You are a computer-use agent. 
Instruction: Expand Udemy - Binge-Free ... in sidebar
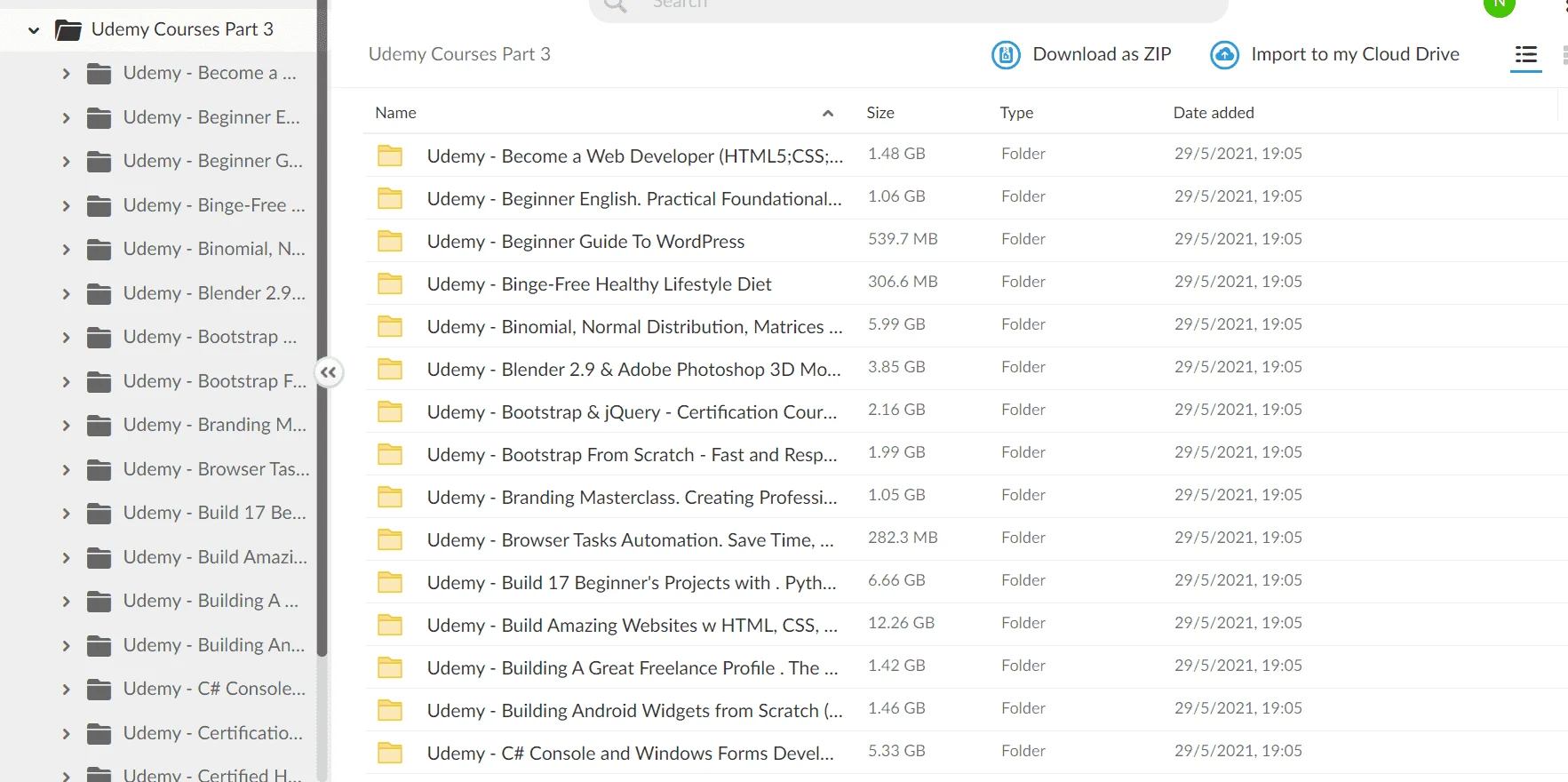[66, 206]
